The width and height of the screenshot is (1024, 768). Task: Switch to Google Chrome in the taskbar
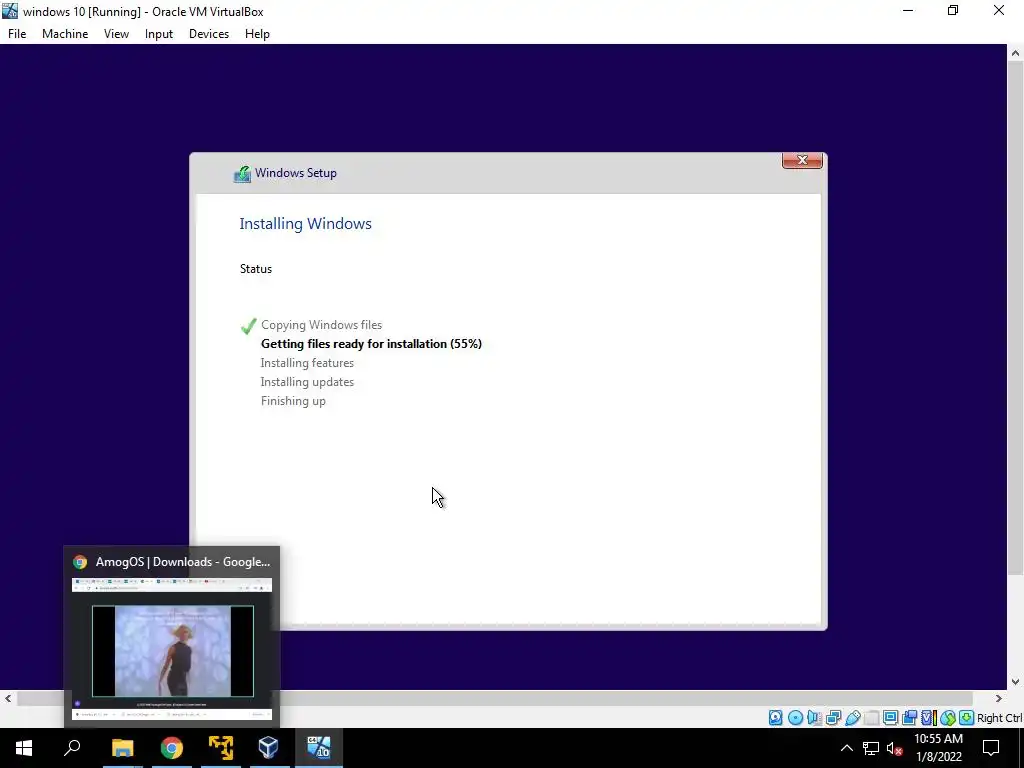pyautogui.click(x=172, y=748)
